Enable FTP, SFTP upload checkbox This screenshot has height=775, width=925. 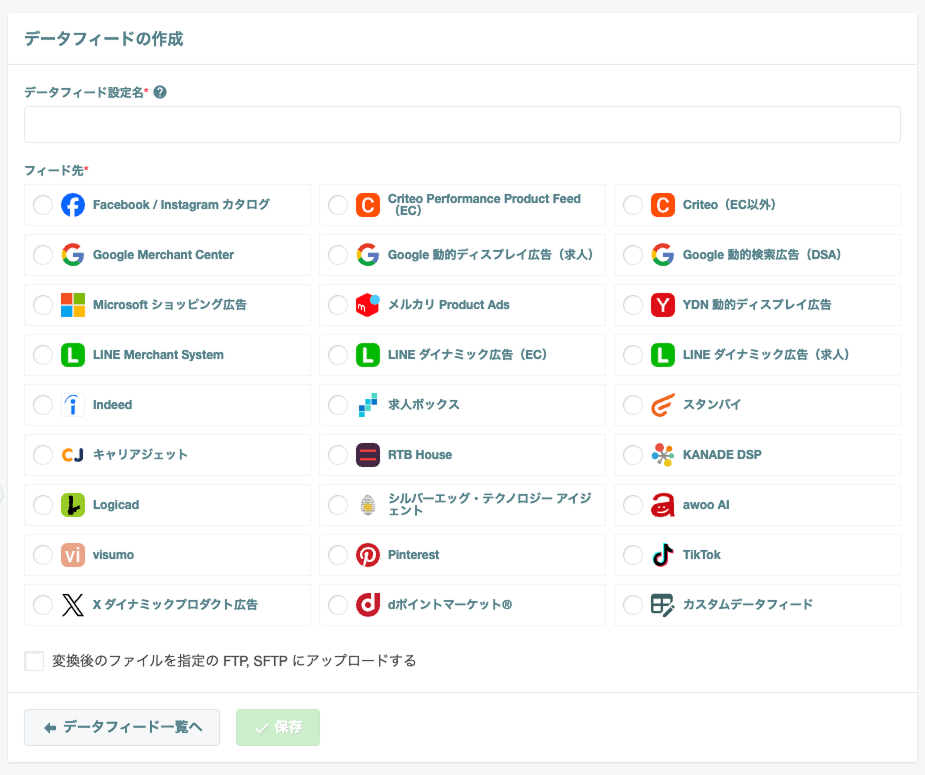tap(34, 661)
